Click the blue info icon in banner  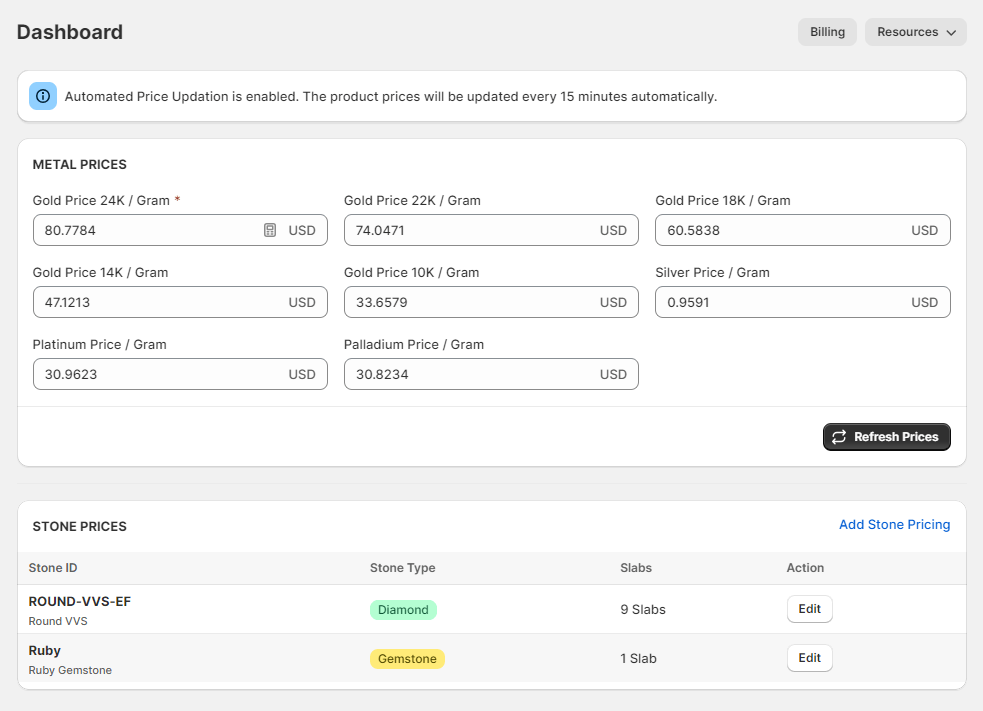point(43,96)
